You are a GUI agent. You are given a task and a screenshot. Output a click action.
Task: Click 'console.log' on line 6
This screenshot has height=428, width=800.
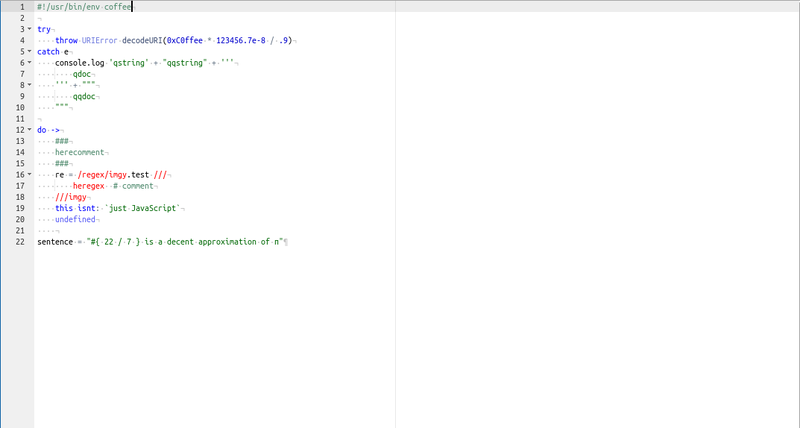tap(80, 63)
